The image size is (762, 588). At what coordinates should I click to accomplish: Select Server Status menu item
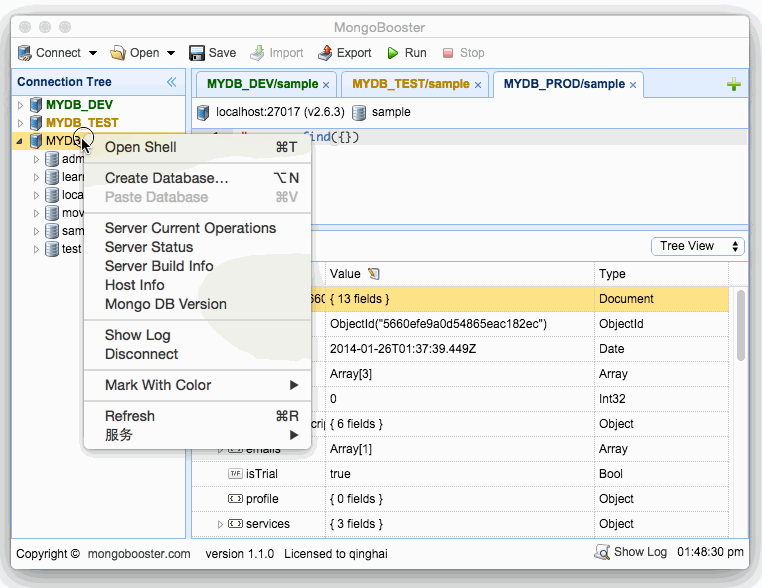coord(197,247)
